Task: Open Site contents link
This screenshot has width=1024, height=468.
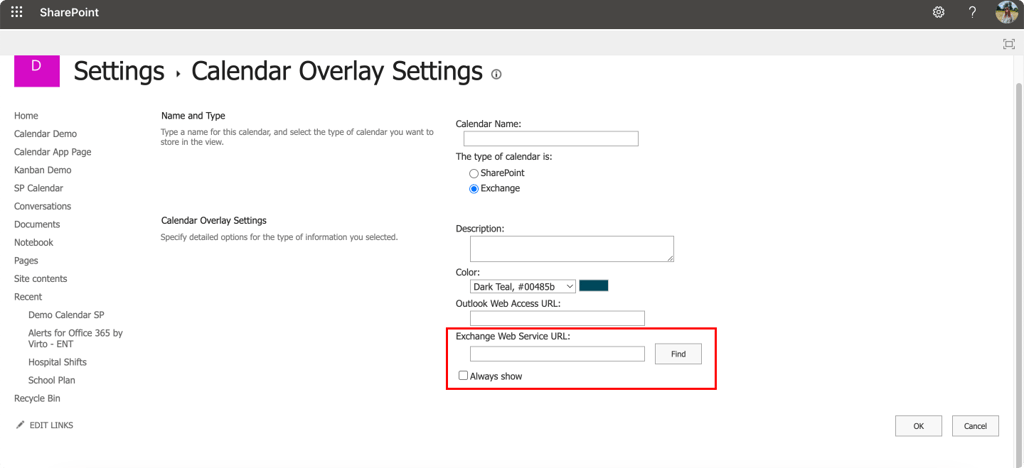Action: (40, 279)
